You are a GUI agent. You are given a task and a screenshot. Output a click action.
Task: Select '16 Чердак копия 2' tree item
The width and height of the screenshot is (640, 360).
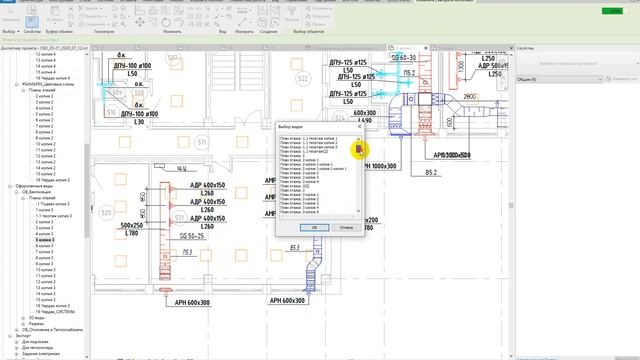53,180
